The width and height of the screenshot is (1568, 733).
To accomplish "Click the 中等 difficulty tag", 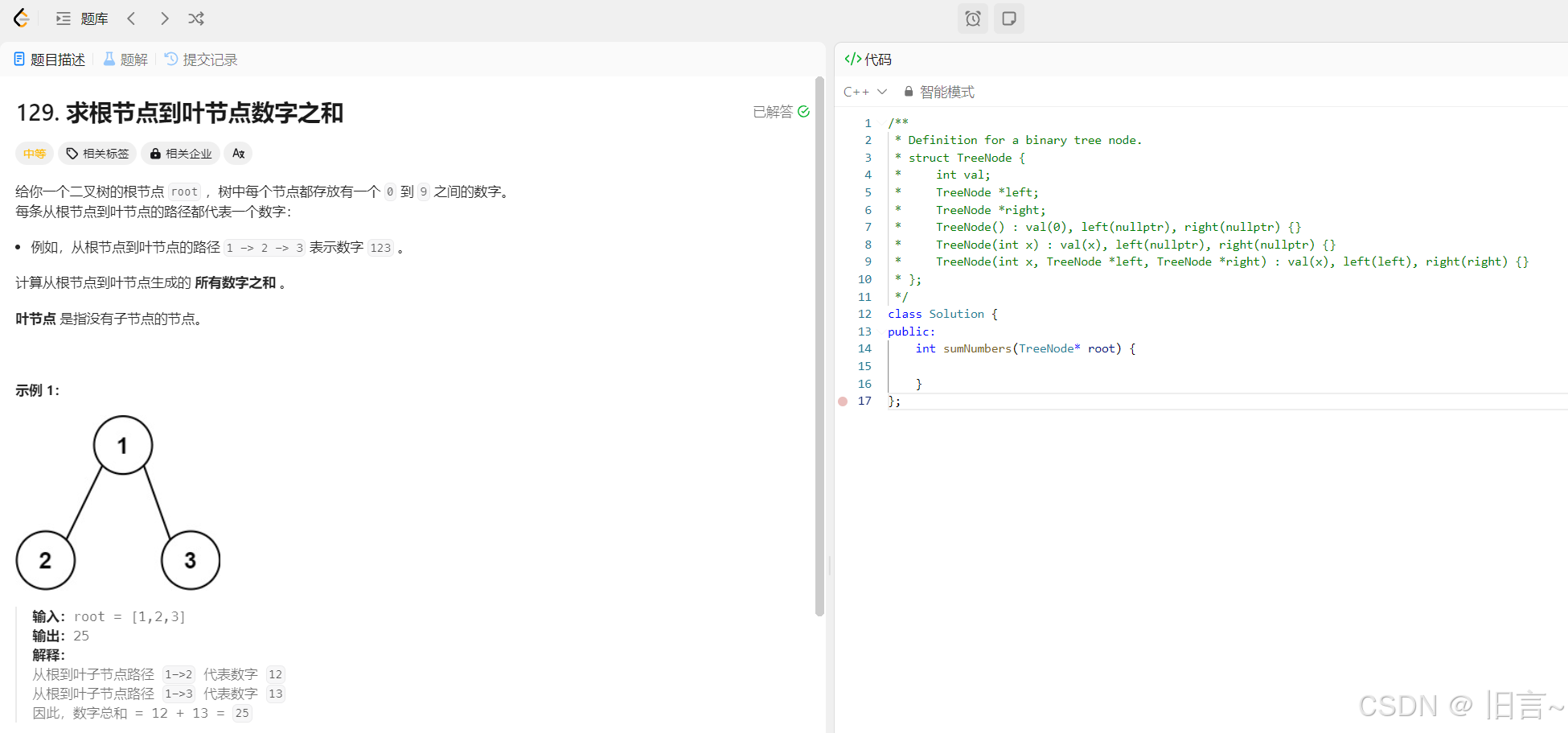I will click(x=35, y=154).
